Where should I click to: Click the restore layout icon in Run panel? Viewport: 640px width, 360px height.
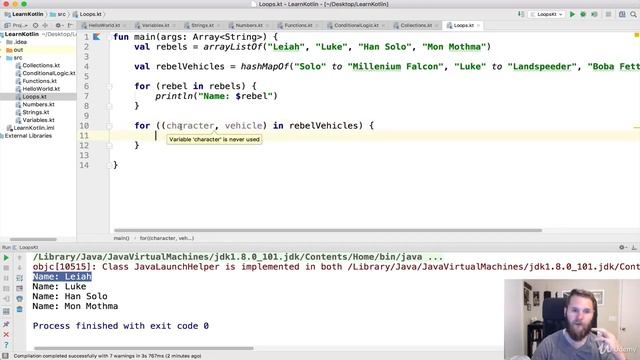click(6, 311)
